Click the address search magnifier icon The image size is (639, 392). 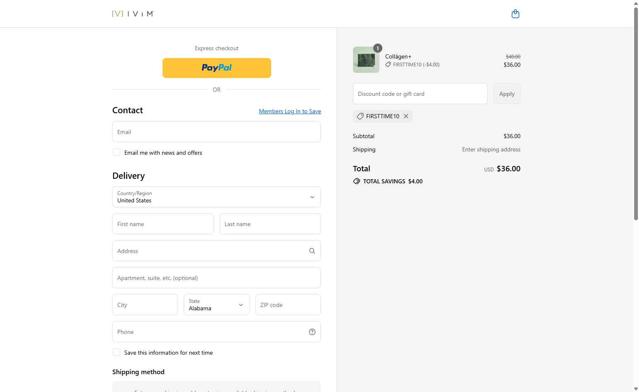[x=312, y=251]
